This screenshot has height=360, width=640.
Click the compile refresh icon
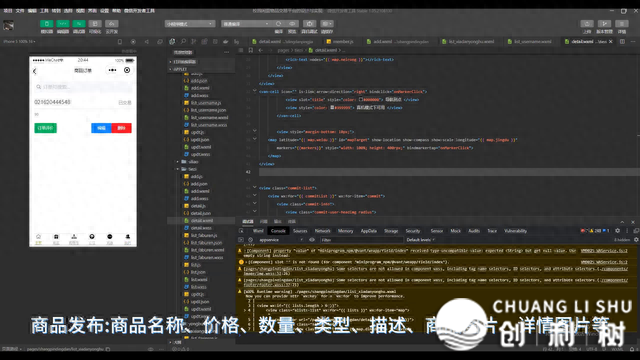coord(278,24)
